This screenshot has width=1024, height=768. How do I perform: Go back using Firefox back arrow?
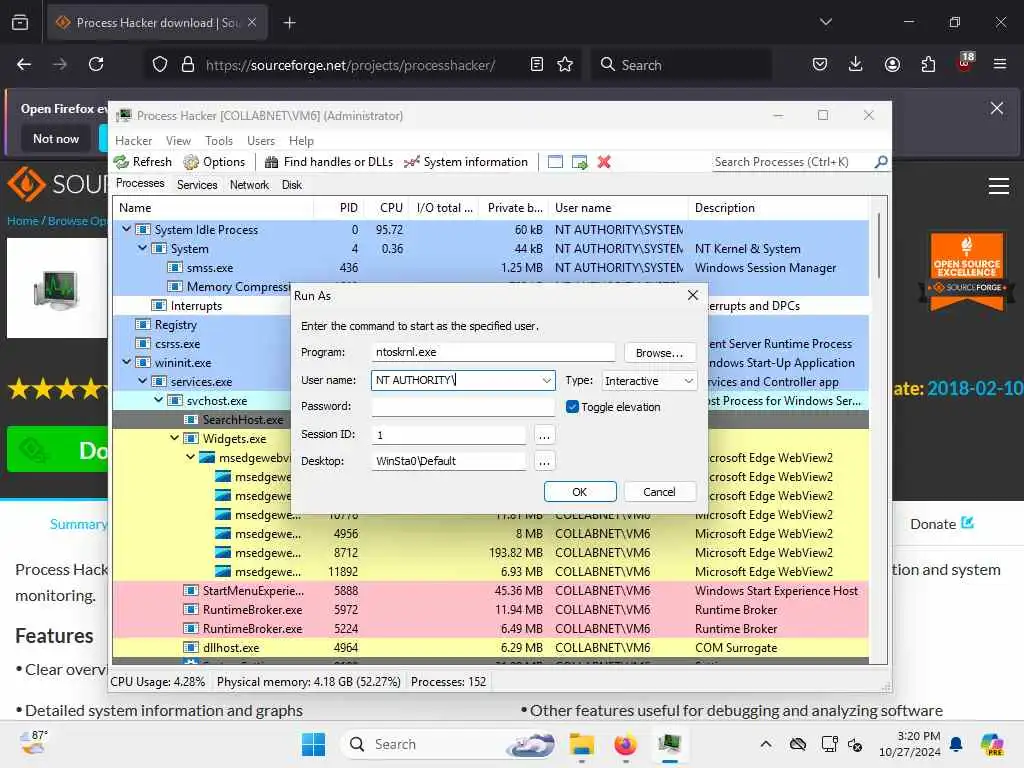(x=24, y=64)
